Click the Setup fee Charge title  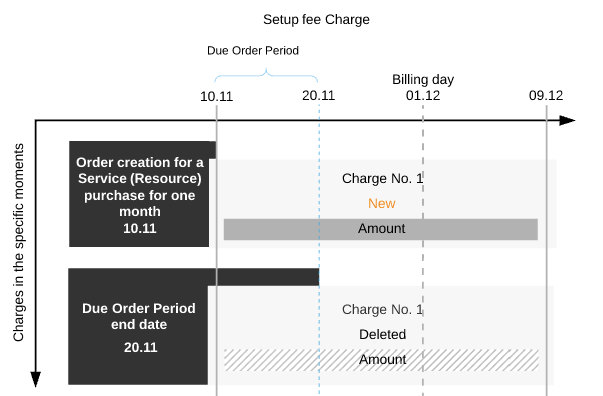click(316, 20)
